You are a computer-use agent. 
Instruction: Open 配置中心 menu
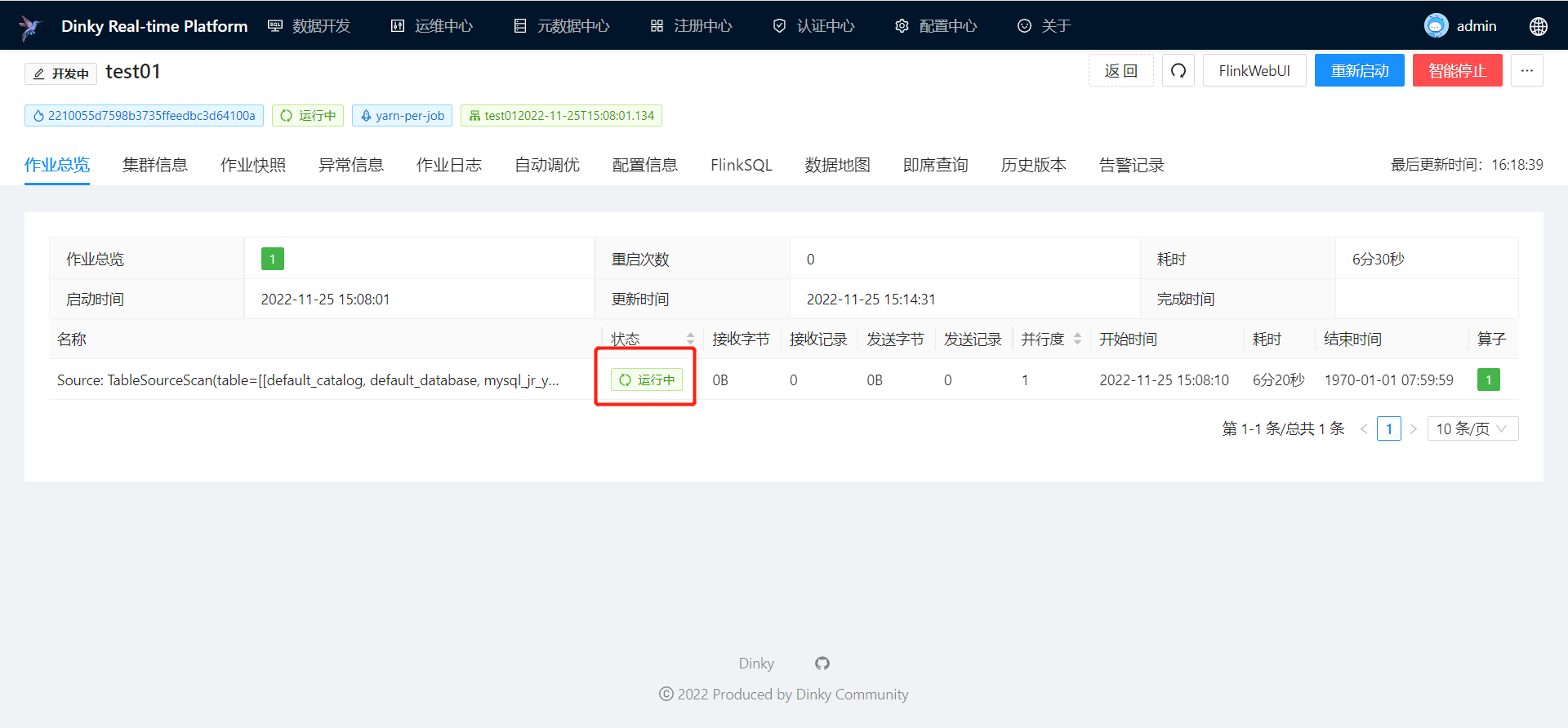pos(937,26)
